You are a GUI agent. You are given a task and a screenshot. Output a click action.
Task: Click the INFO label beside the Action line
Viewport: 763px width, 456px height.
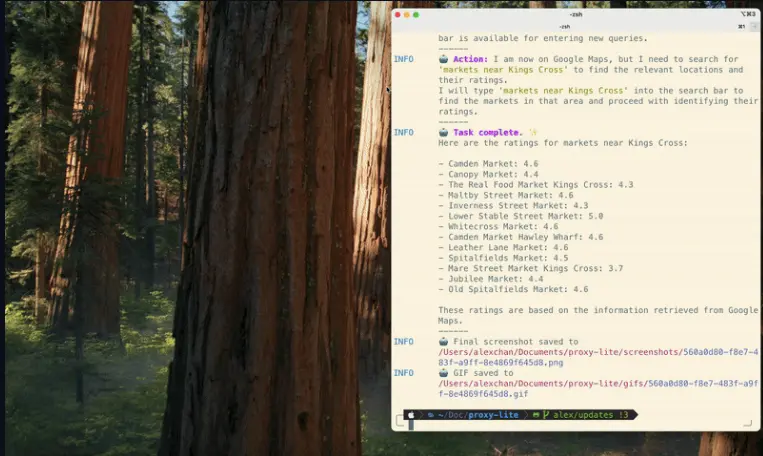pyautogui.click(x=404, y=59)
